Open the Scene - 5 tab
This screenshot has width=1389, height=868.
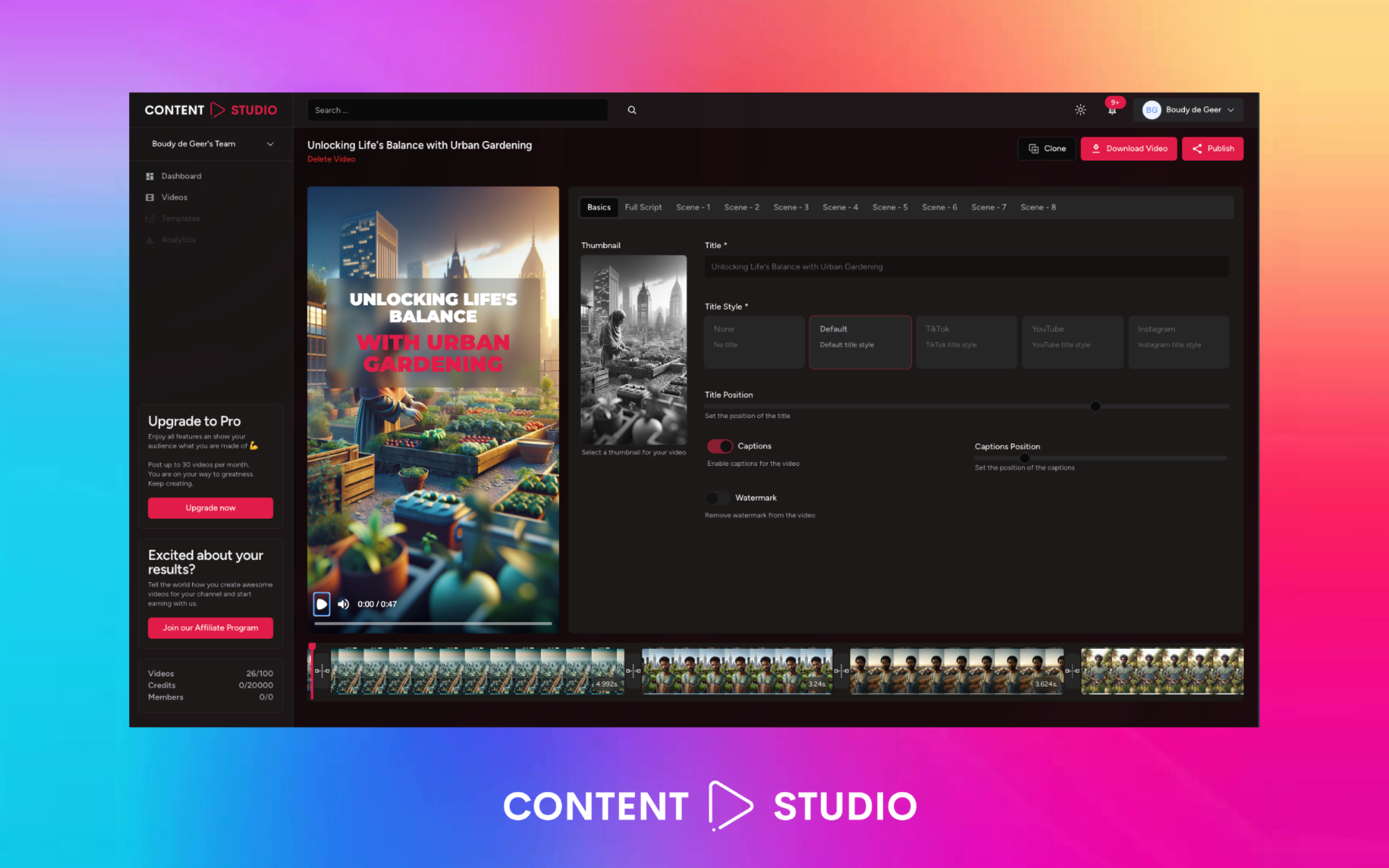pos(890,207)
